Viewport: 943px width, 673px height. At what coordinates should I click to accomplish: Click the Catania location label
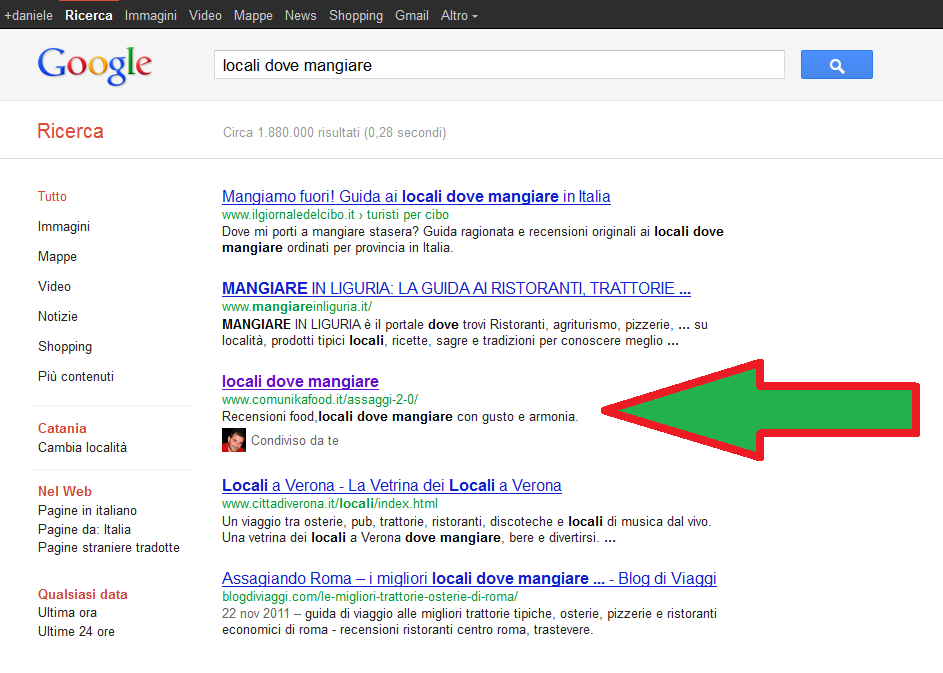click(x=62, y=428)
